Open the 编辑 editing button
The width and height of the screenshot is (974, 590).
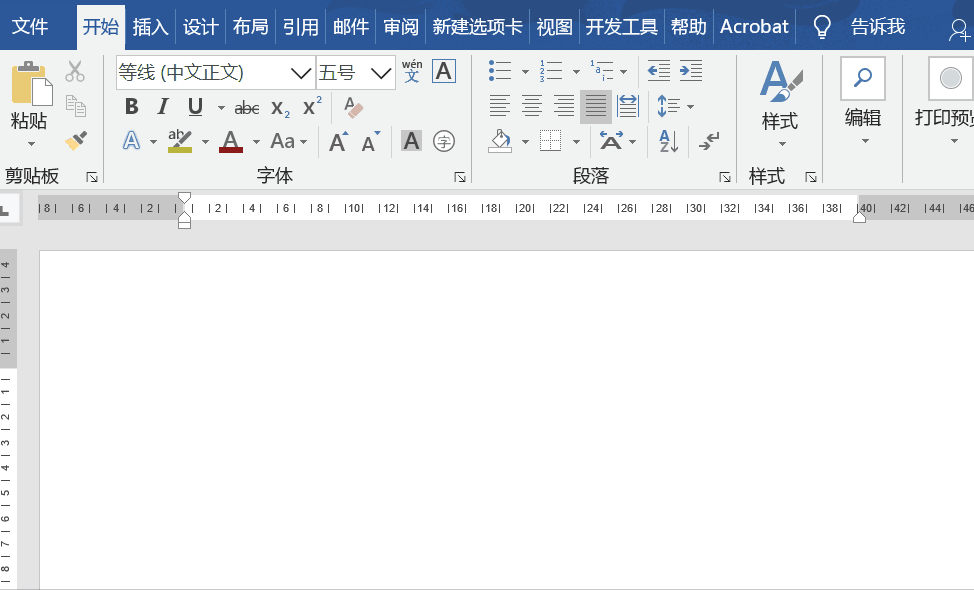pyautogui.click(x=863, y=102)
